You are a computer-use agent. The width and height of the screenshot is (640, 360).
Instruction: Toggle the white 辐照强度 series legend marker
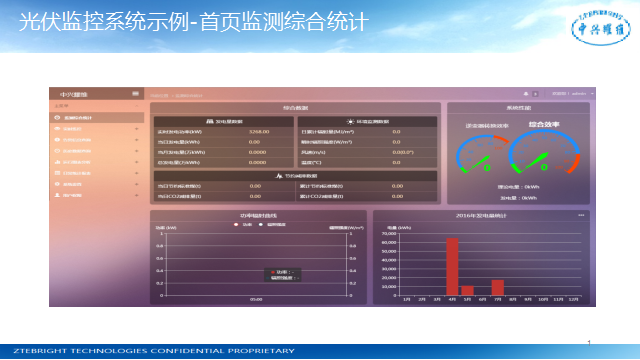[x=261, y=224]
